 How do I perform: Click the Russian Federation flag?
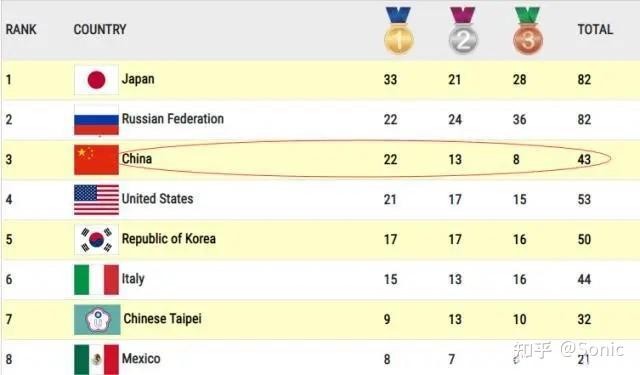(96, 120)
